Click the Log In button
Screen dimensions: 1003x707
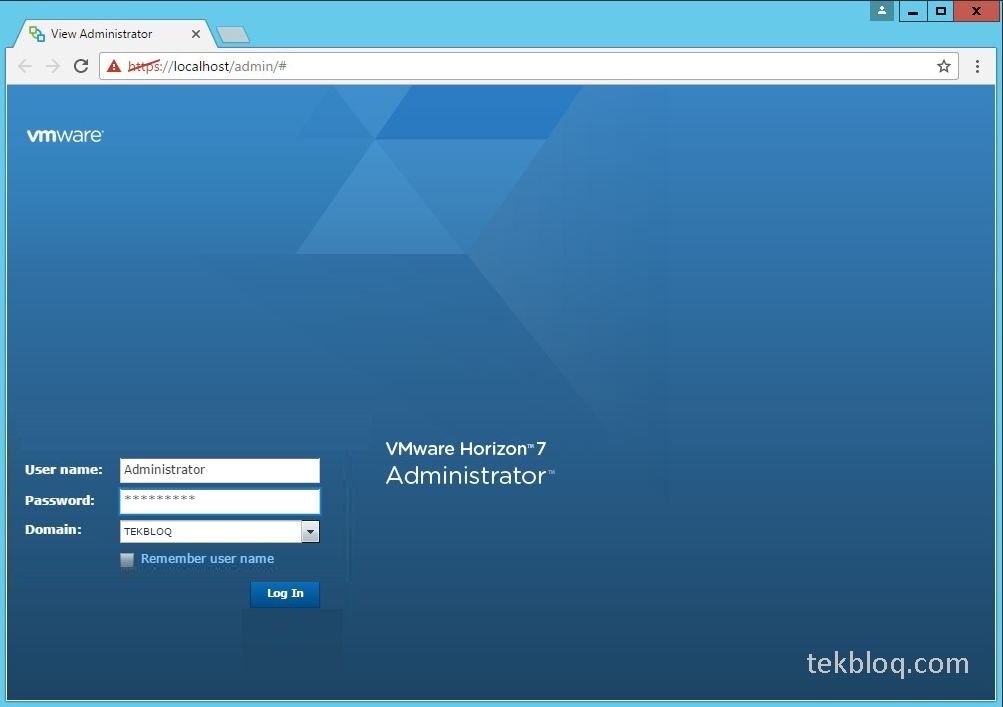click(285, 594)
